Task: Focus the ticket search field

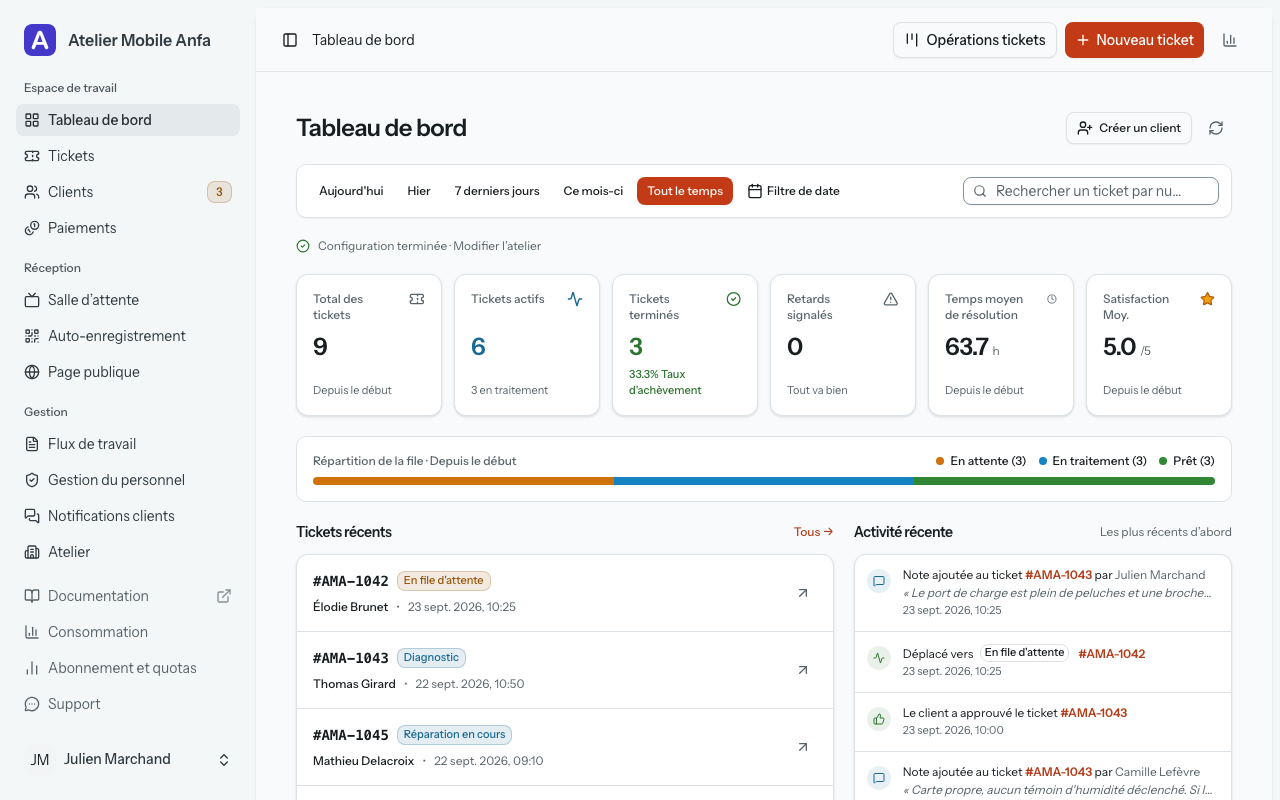Action: pyautogui.click(x=1091, y=191)
